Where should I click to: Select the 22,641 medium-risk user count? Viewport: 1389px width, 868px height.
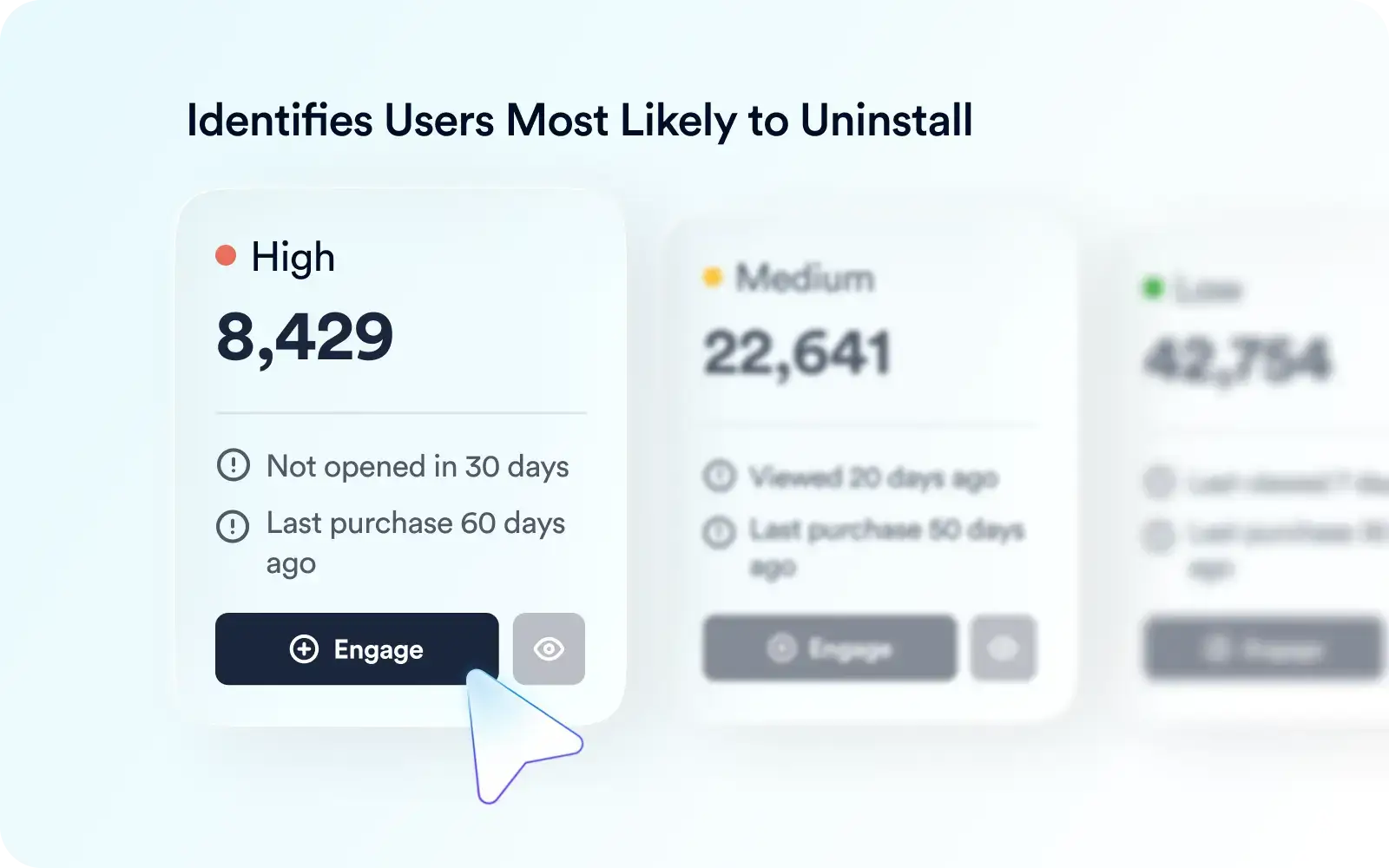tap(797, 353)
